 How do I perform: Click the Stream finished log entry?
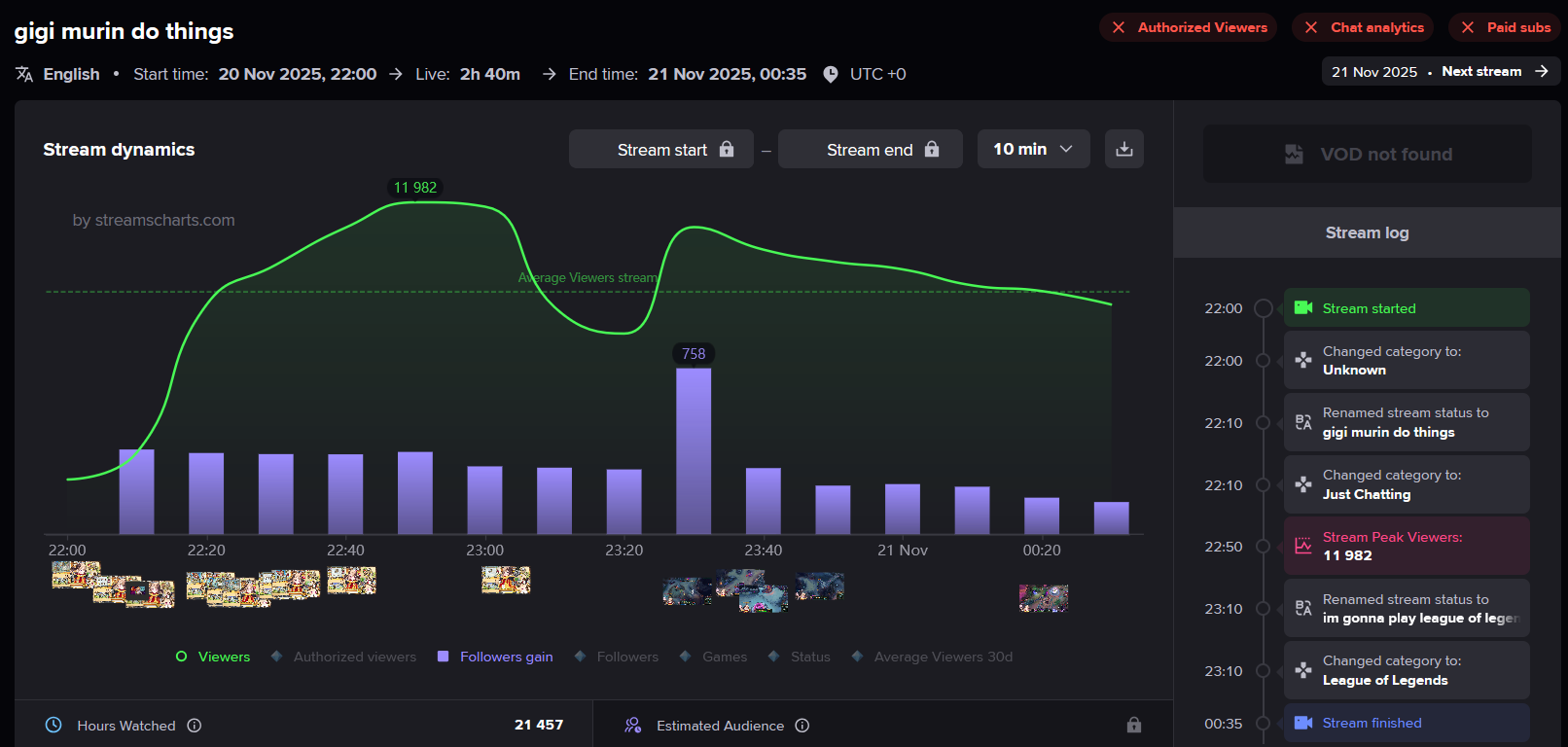pos(1407,723)
